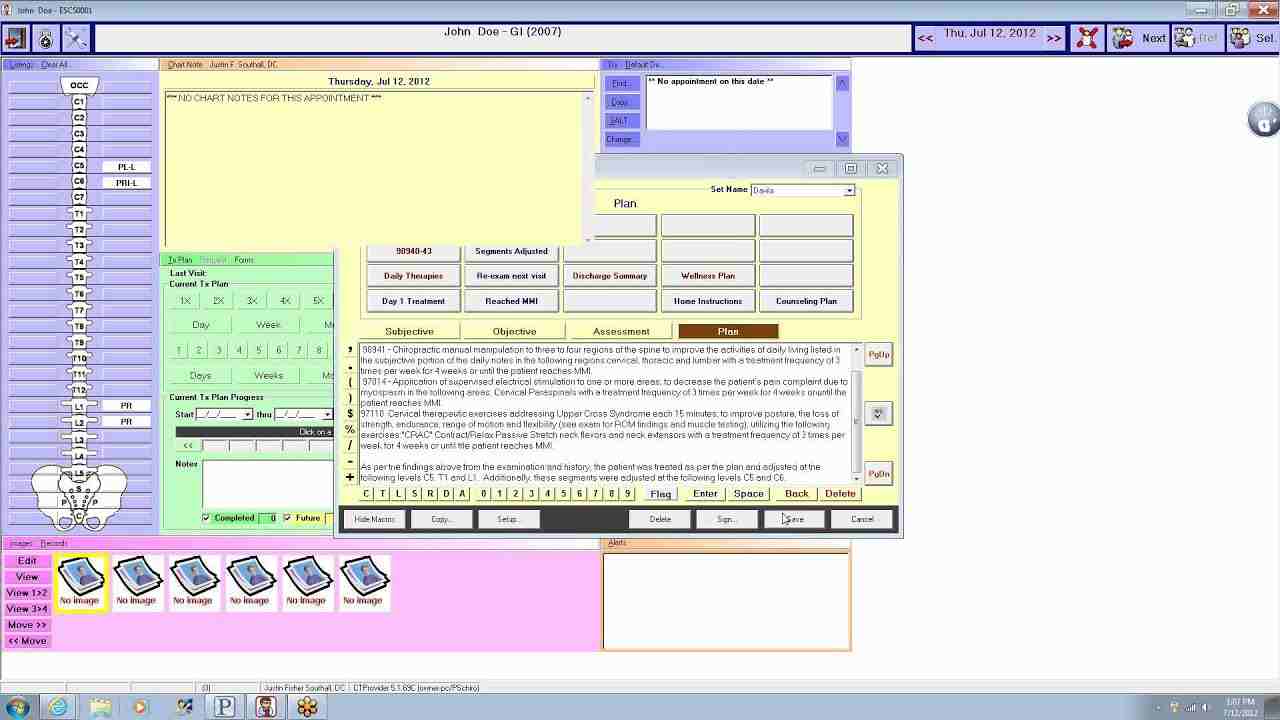Check the Completed checkbox in Tx Plan panel
The image size is (1280, 720).
click(x=206, y=517)
